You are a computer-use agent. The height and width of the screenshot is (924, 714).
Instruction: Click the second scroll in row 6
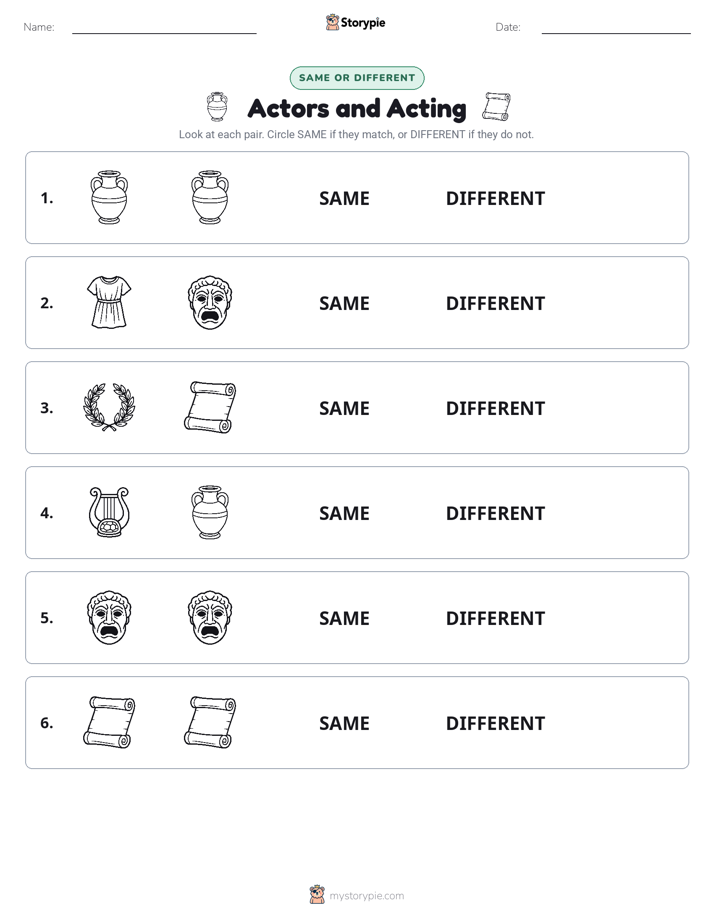click(210, 722)
